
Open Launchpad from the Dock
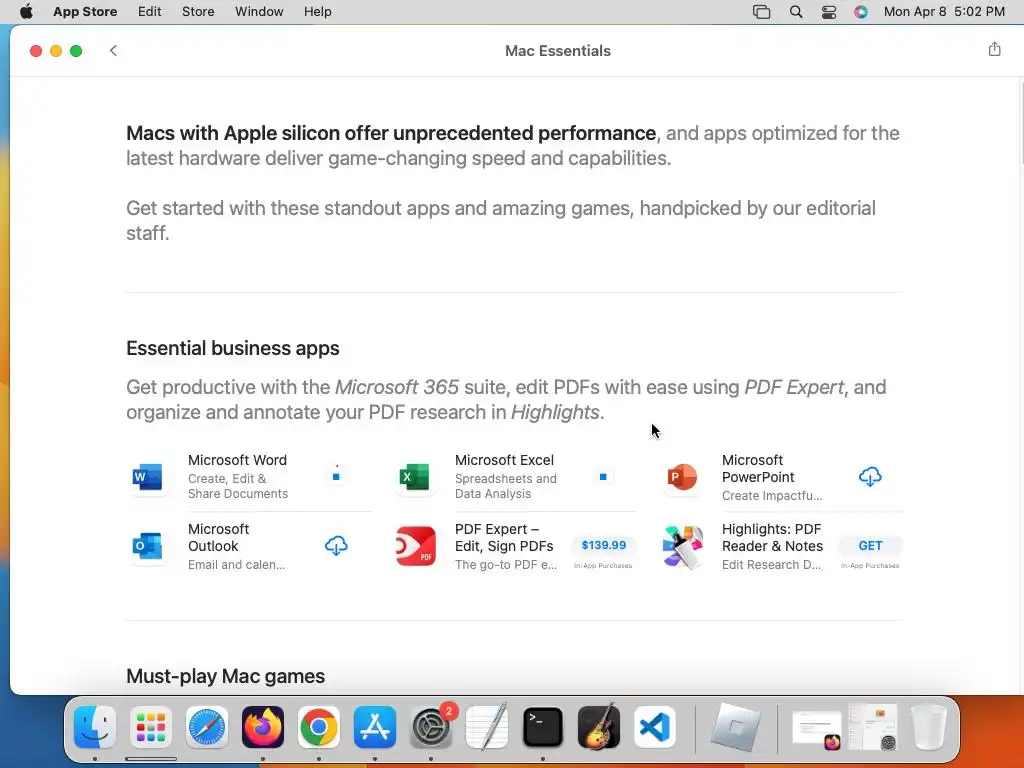(x=151, y=727)
